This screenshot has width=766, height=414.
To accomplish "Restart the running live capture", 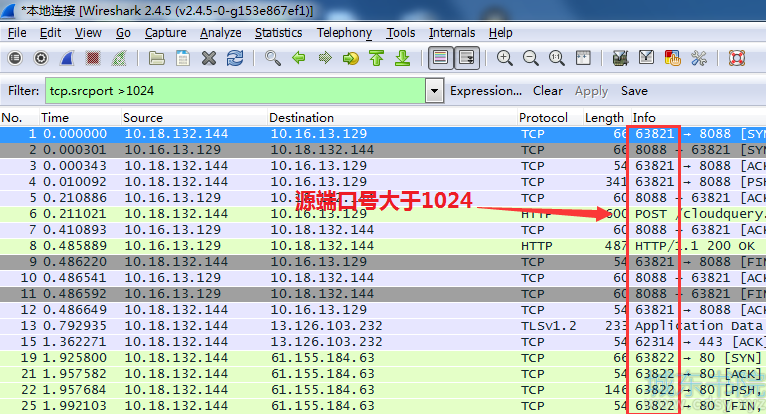I will (119, 59).
